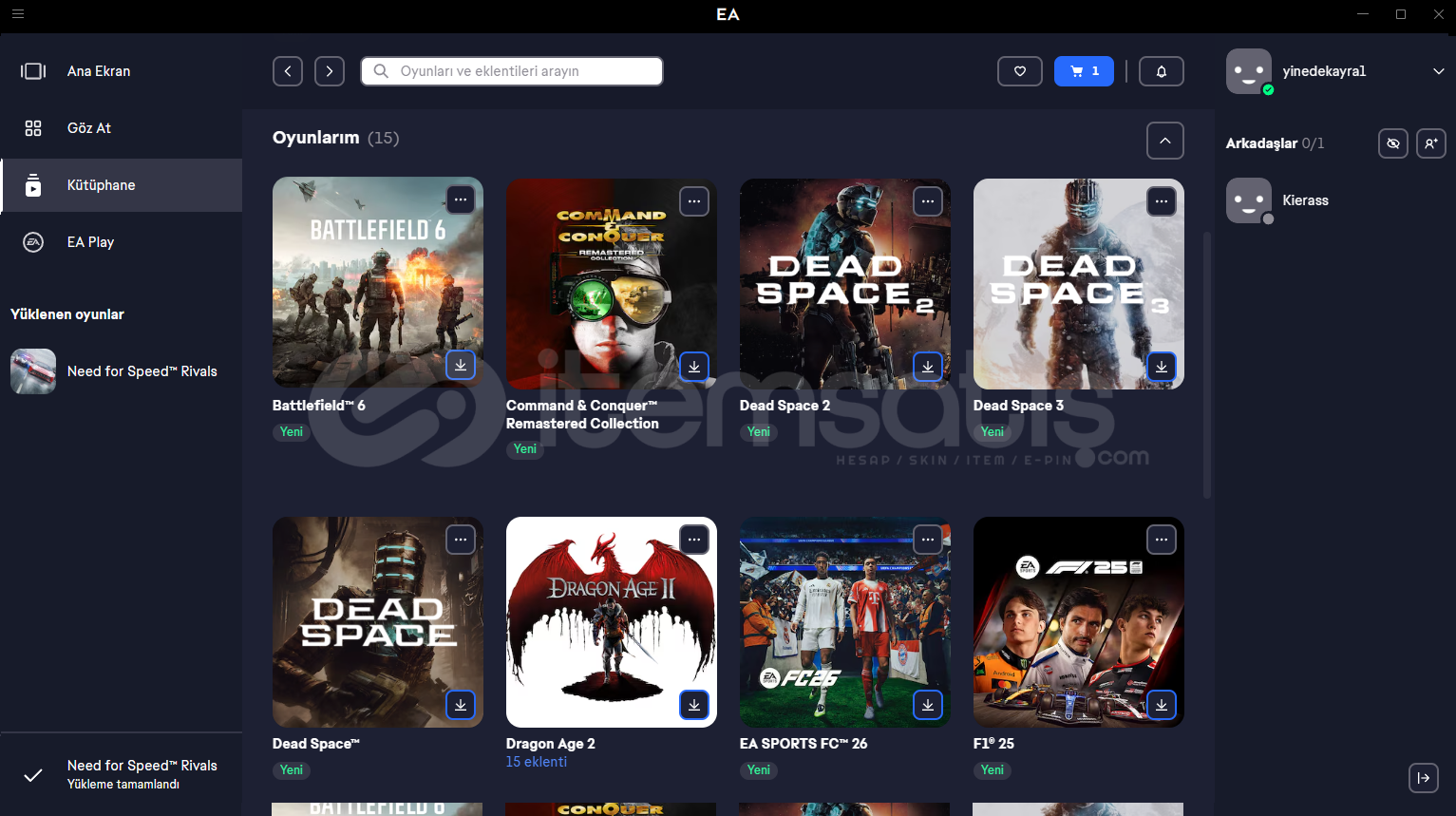This screenshot has height=816, width=1456.
Task: Expand the yinedekayra1 account dropdown
Action: [x=1438, y=71]
